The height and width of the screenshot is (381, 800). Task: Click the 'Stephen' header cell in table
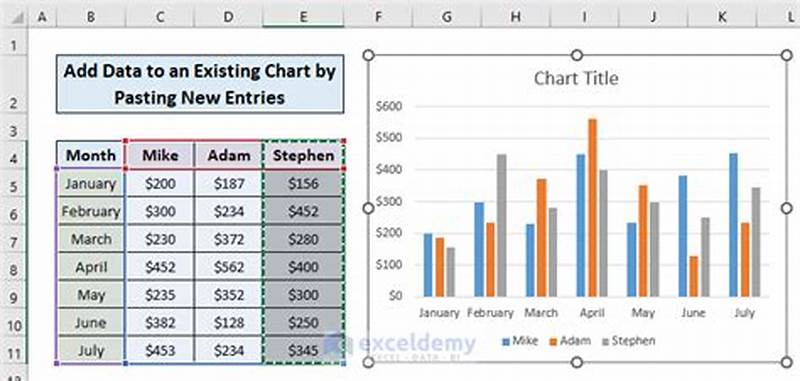click(x=304, y=155)
